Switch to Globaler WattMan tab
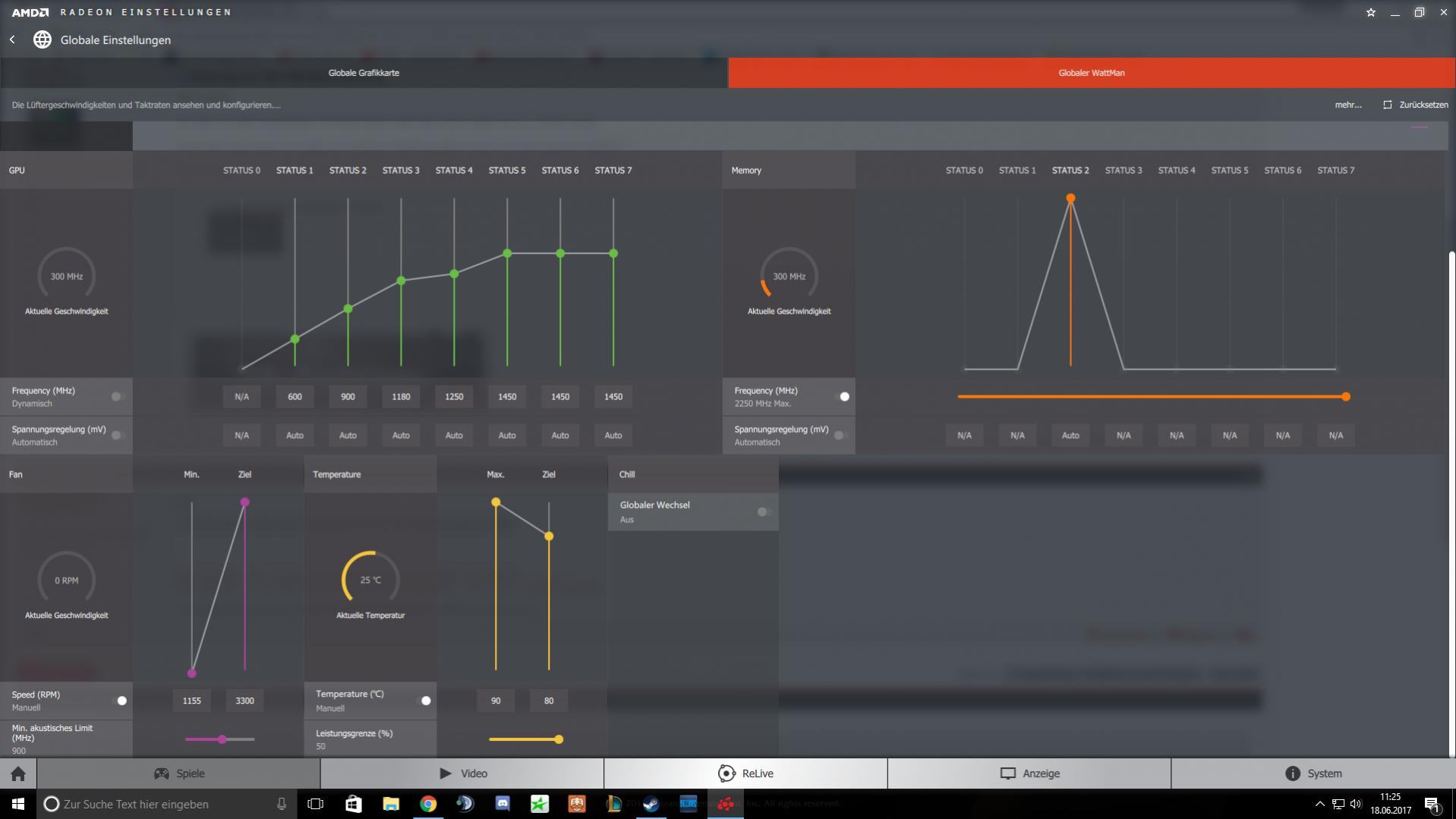This screenshot has width=1456, height=819. pyautogui.click(x=1092, y=73)
